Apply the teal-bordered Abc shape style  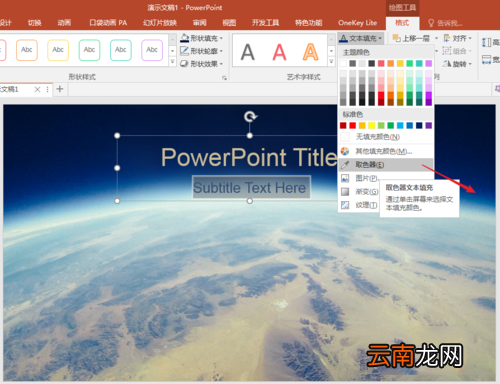[121, 50]
